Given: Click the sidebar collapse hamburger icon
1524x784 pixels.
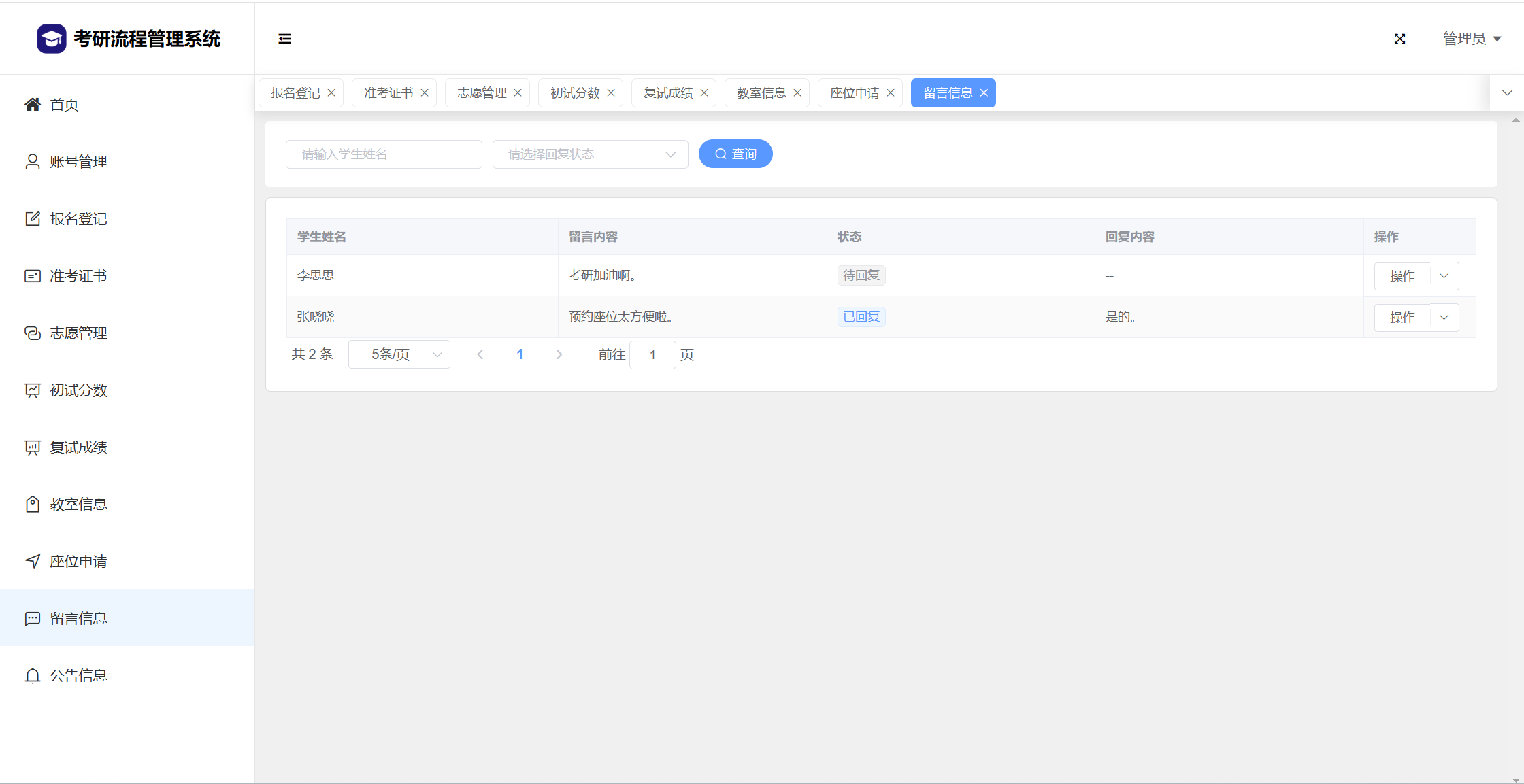Looking at the screenshot, I should click(284, 39).
